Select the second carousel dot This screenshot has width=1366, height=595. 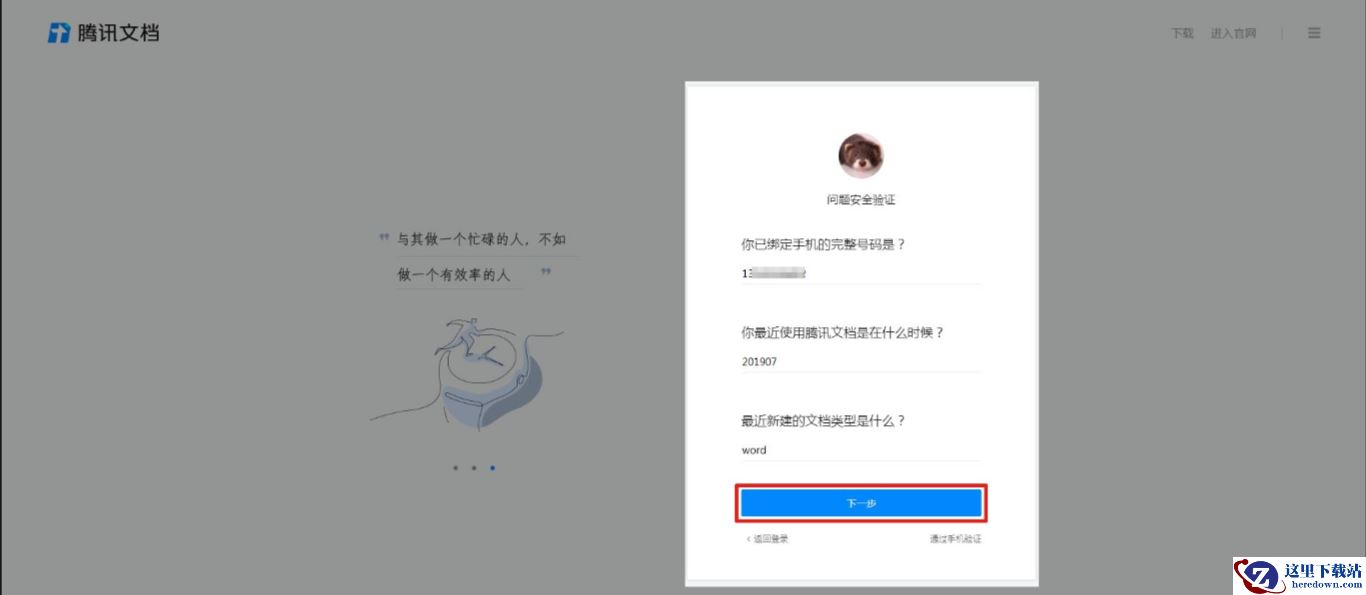tap(473, 467)
